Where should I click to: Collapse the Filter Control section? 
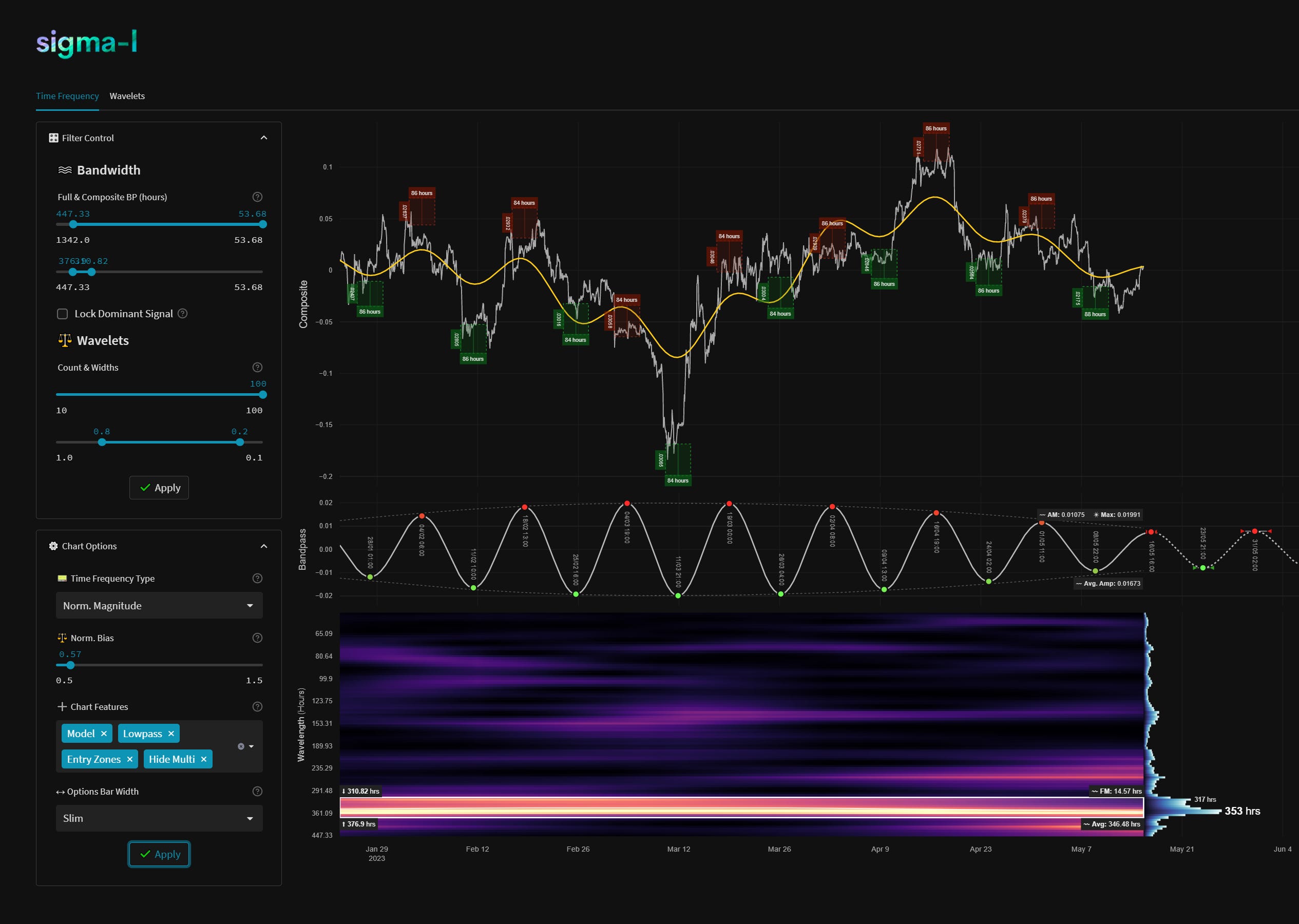[x=263, y=138]
